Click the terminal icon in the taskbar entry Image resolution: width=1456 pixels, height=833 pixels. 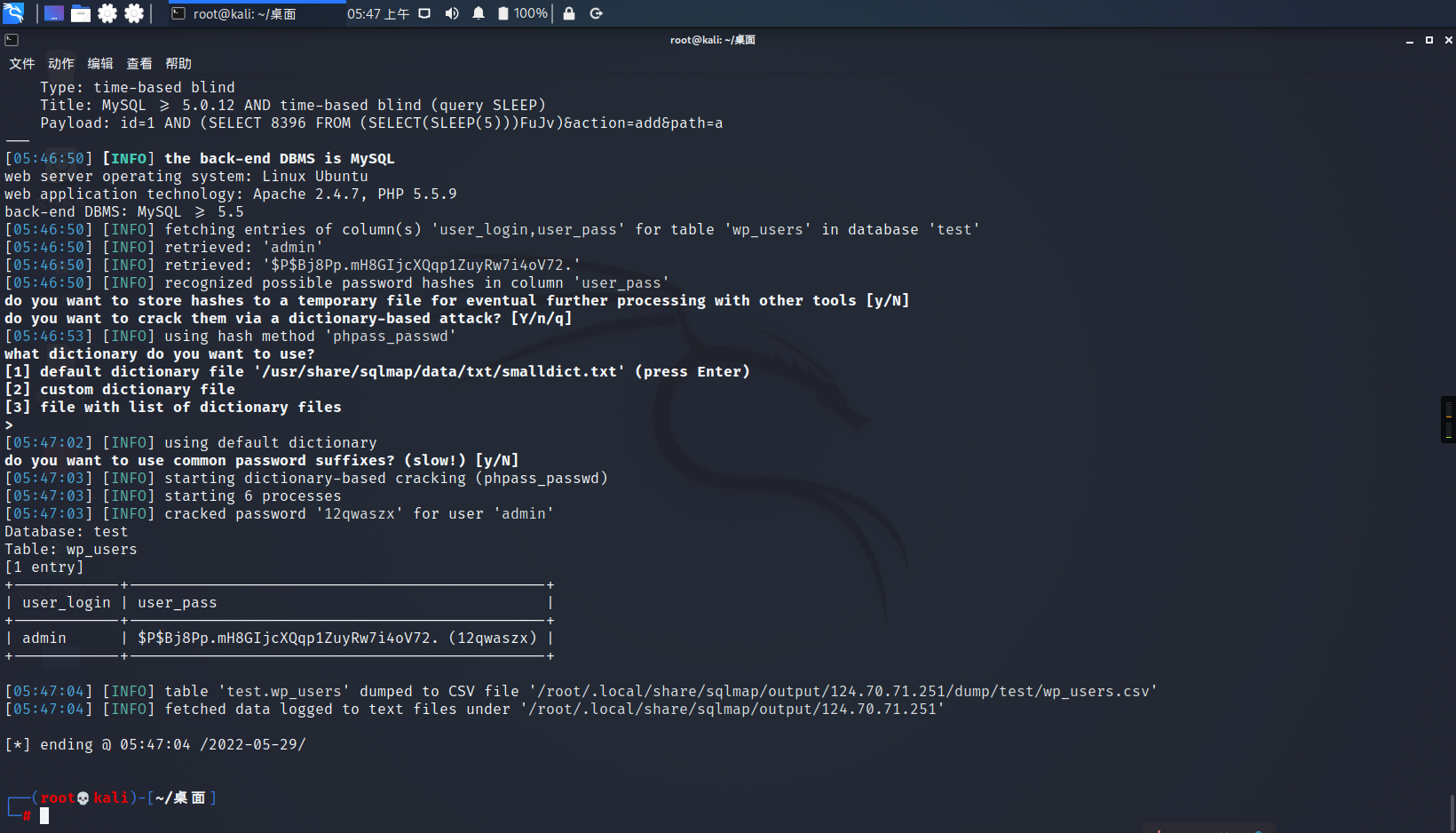click(x=178, y=13)
